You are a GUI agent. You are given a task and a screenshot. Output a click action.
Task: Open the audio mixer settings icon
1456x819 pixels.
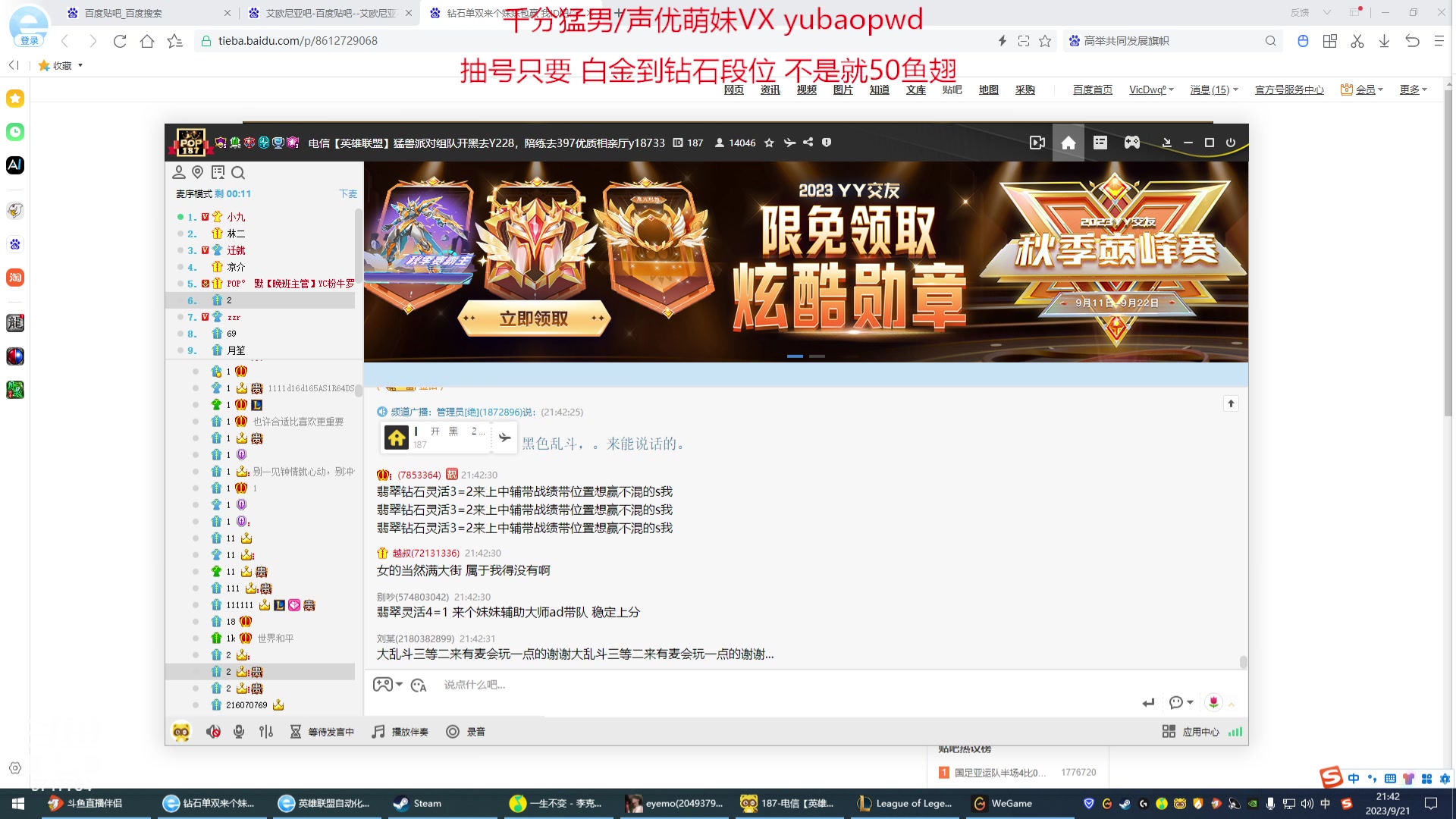pos(265,732)
